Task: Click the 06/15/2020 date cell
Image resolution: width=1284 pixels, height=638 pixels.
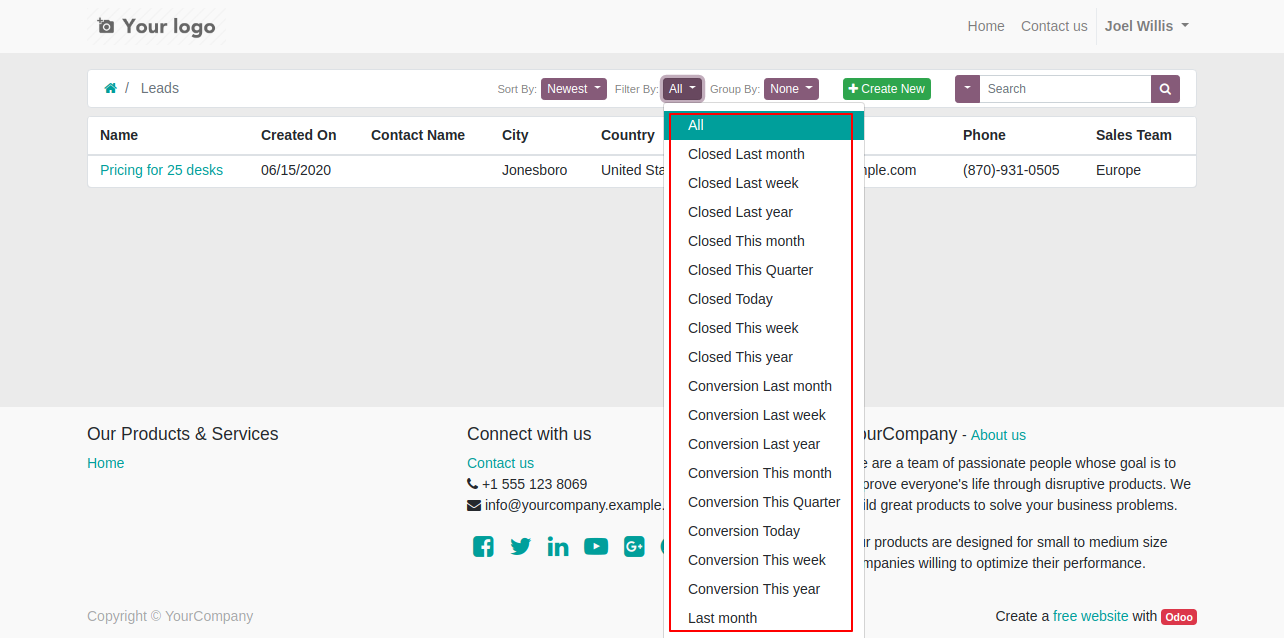Action: tap(296, 170)
